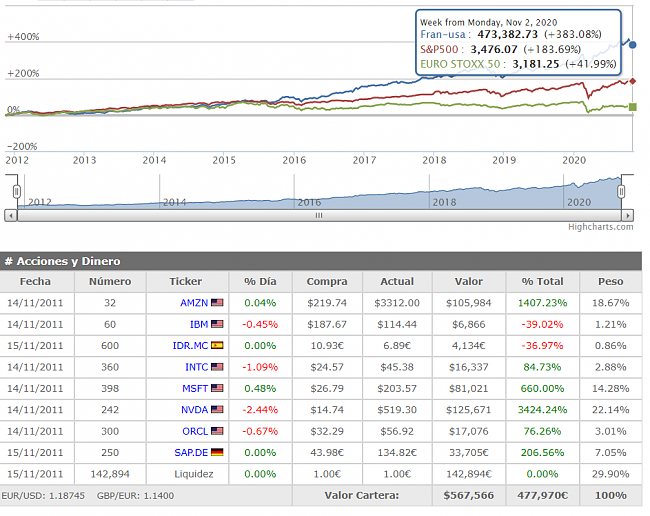Open the NVDA ticker link
650x516 pixels.
point(194,410)
